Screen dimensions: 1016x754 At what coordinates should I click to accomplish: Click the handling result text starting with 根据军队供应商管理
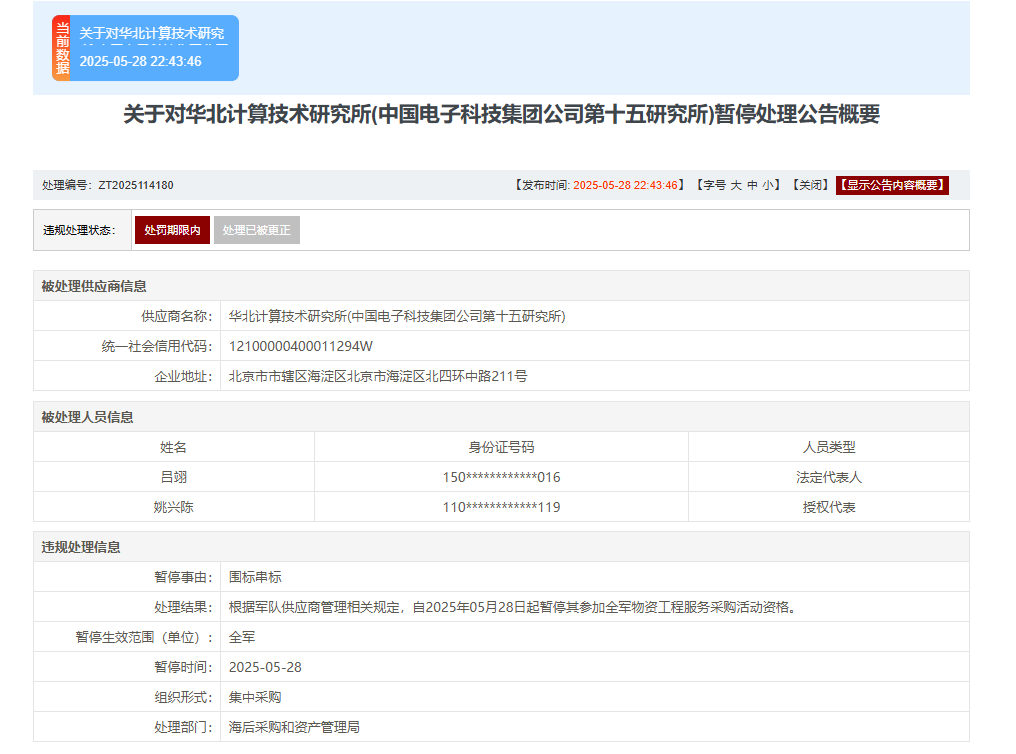click(513, 608)
